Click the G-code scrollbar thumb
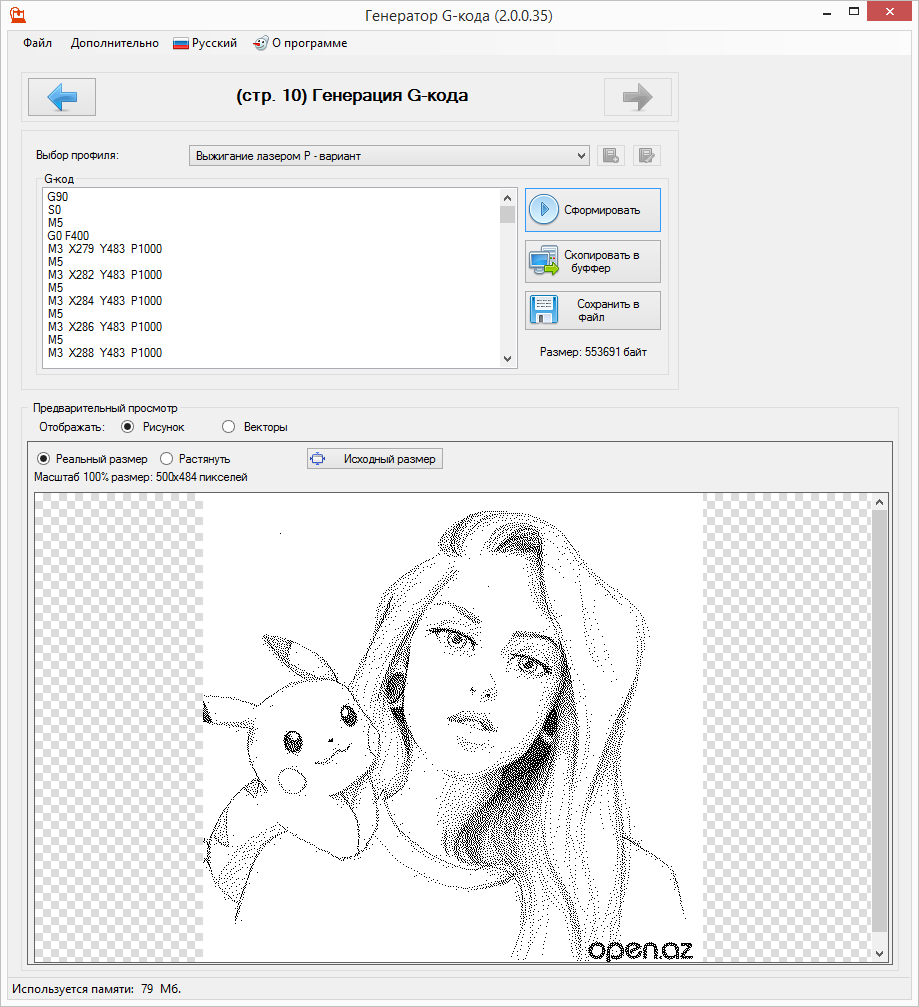 click(x=507, y=215)
